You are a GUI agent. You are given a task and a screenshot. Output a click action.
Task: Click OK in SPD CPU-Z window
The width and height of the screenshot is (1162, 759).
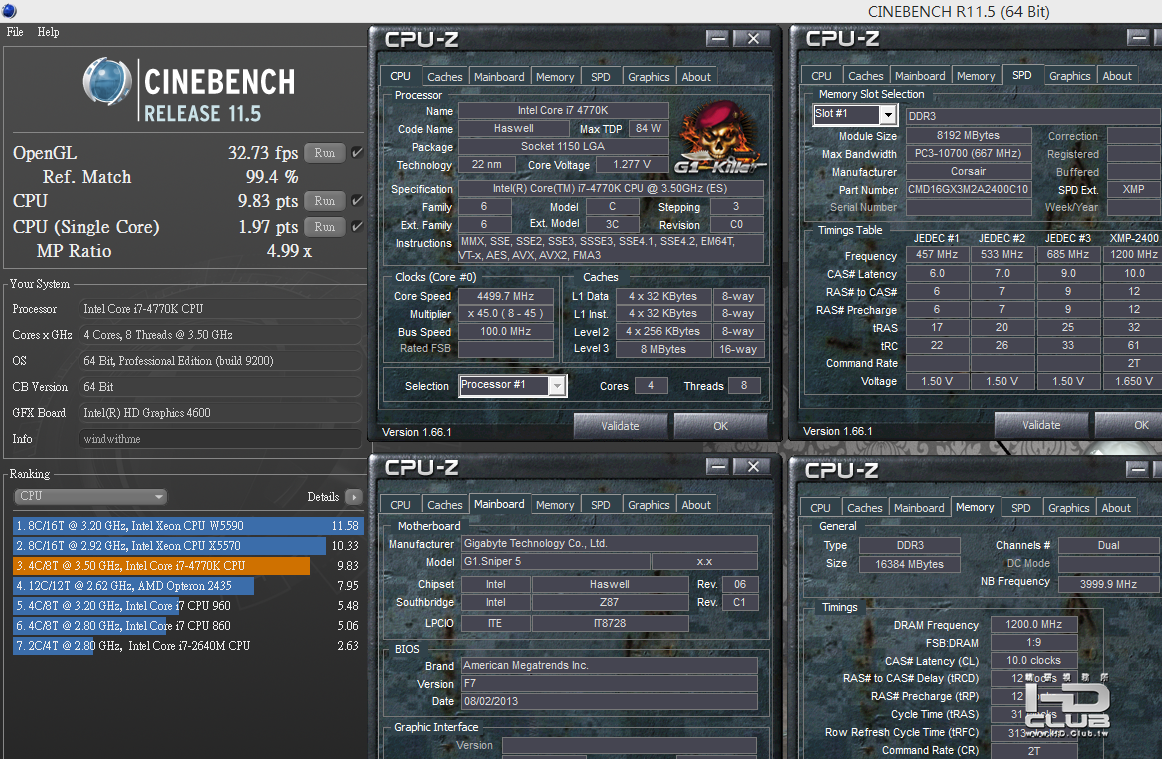[x=1129, y=425]
